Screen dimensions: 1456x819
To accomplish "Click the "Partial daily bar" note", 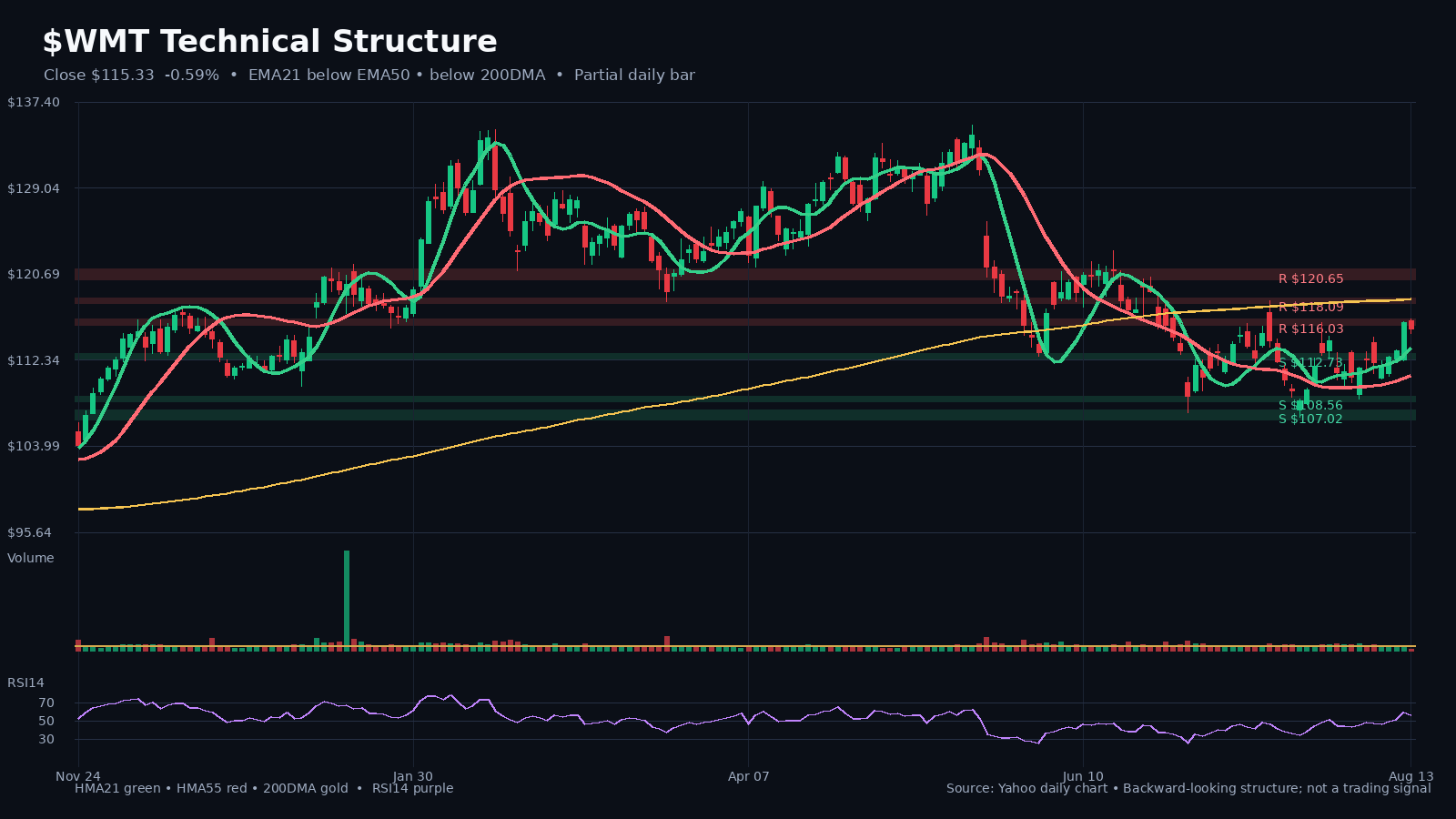I will (x=634, y=76).
